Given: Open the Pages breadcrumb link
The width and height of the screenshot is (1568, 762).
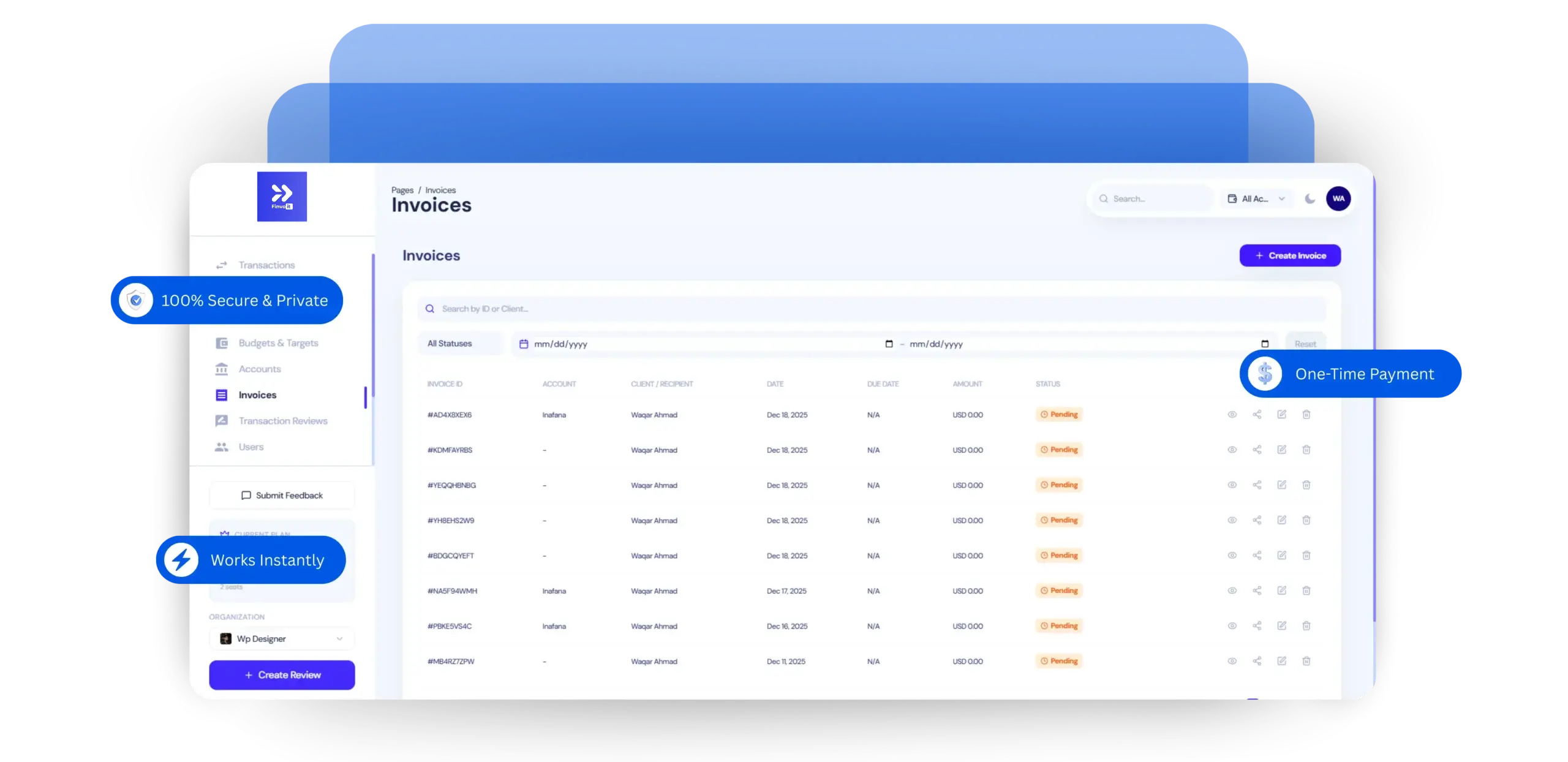Looking at the screenshot, I should [402, 190].
